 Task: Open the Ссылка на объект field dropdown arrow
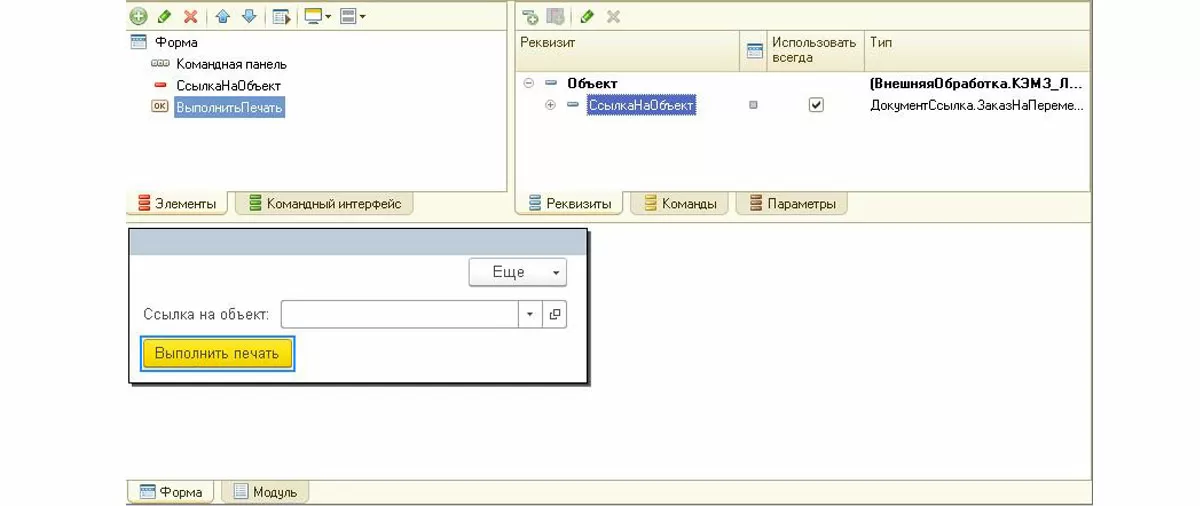[x=530, y=314]
